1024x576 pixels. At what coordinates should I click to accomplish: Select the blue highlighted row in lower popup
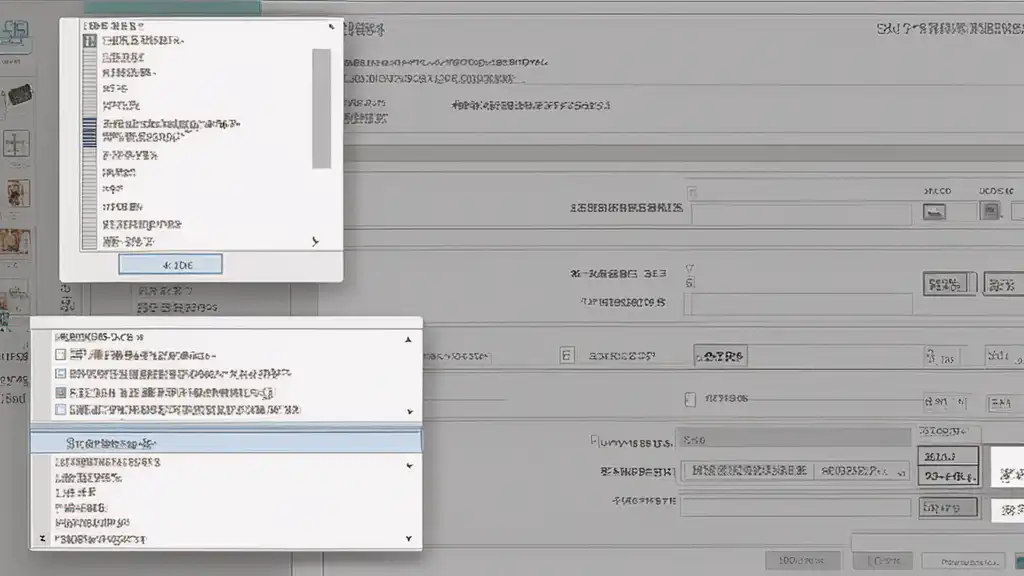tap(226, 442)
